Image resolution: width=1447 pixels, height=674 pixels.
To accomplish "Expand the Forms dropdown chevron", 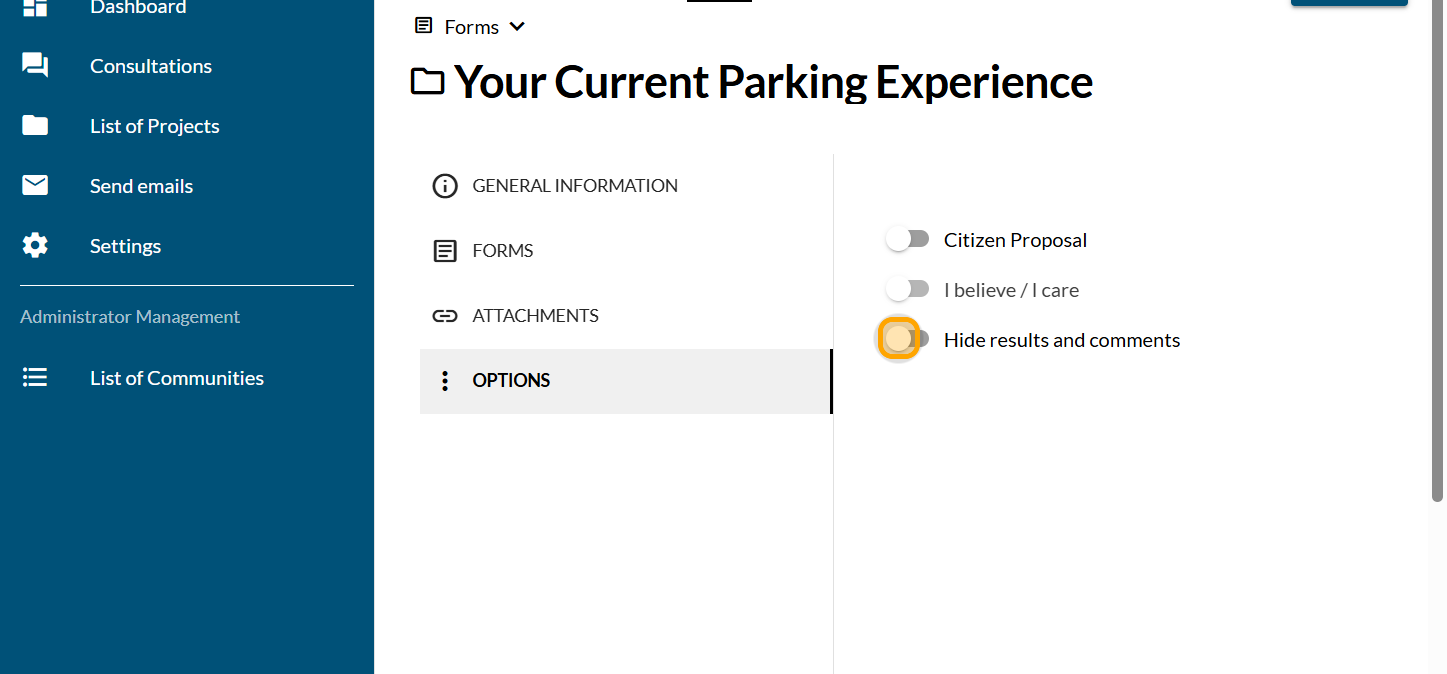I will 517,27.
